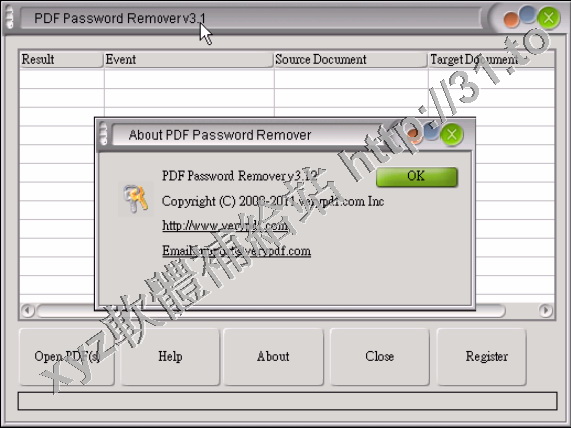Click the About button

273,357
